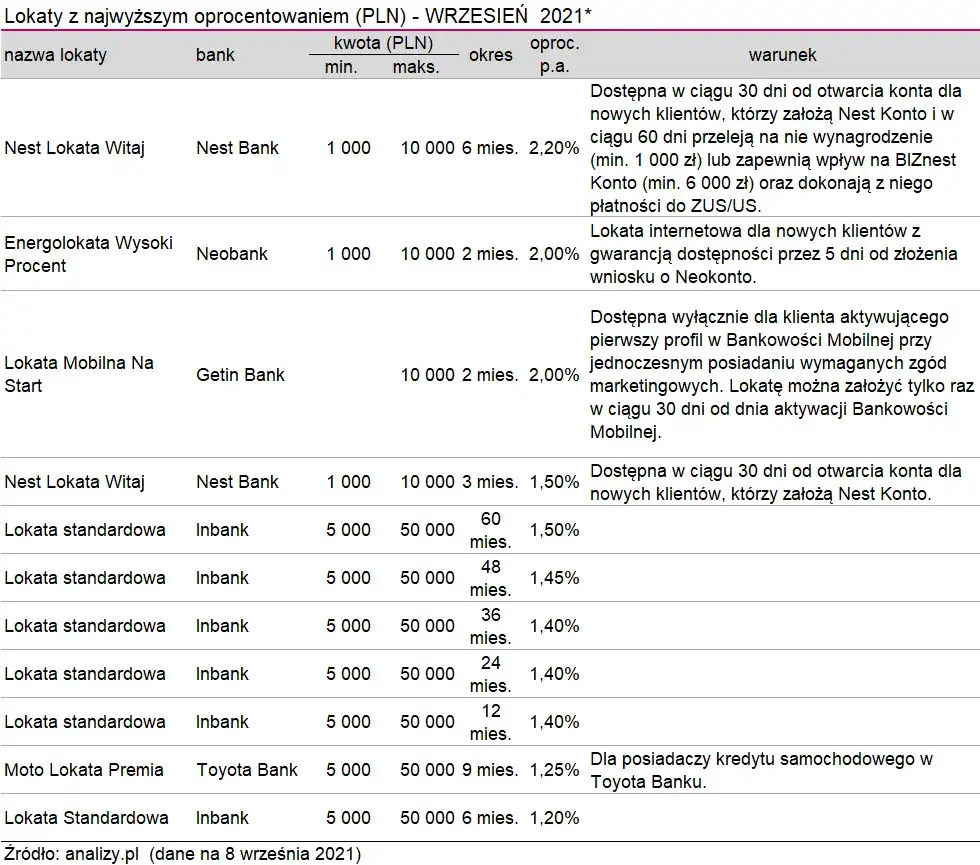980x865 pixels.
Task: Click the 'nazwa lokaty' column header
Action: coord(55,54)
